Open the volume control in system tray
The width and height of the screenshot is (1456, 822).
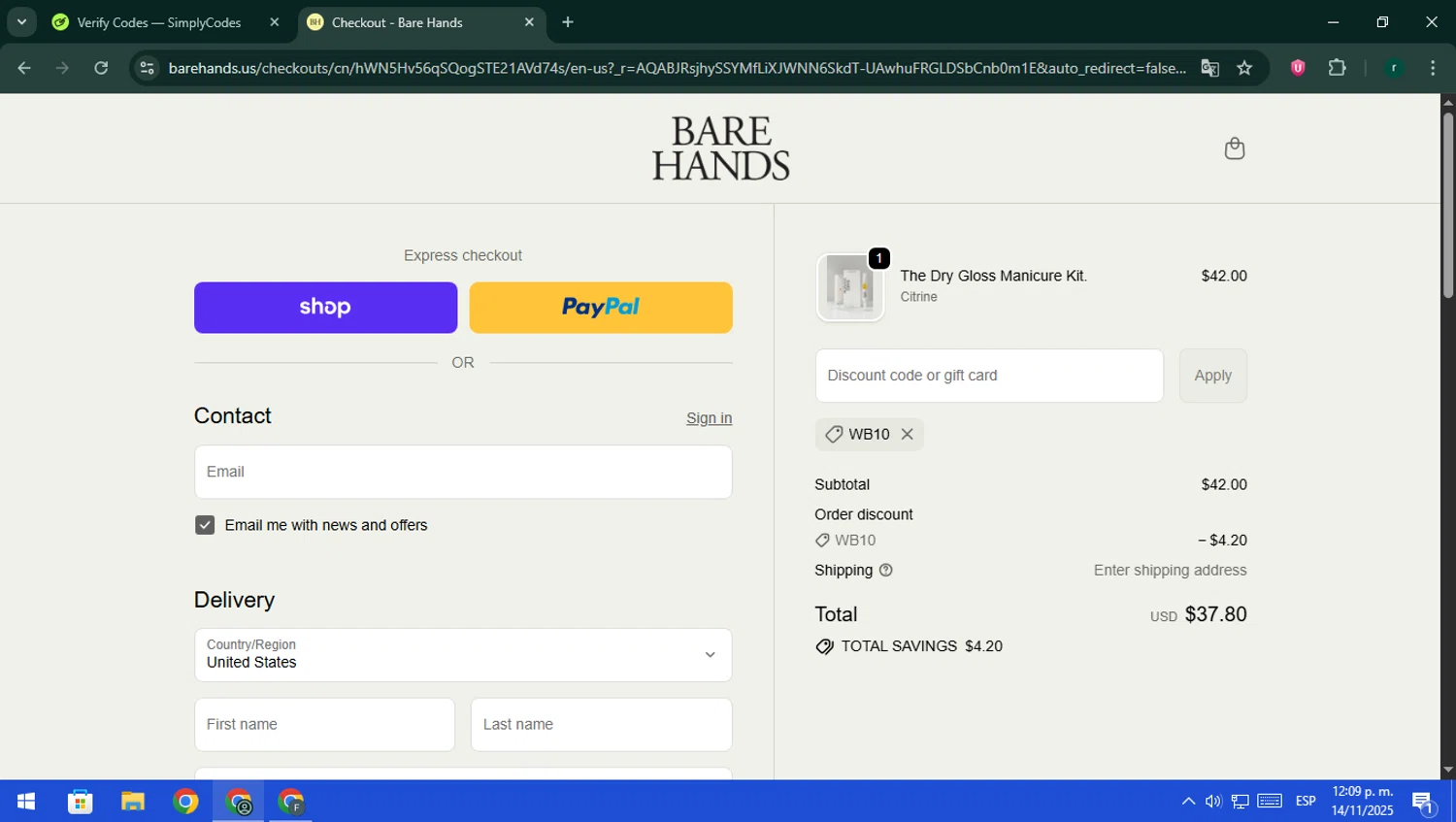(1213, 802)
